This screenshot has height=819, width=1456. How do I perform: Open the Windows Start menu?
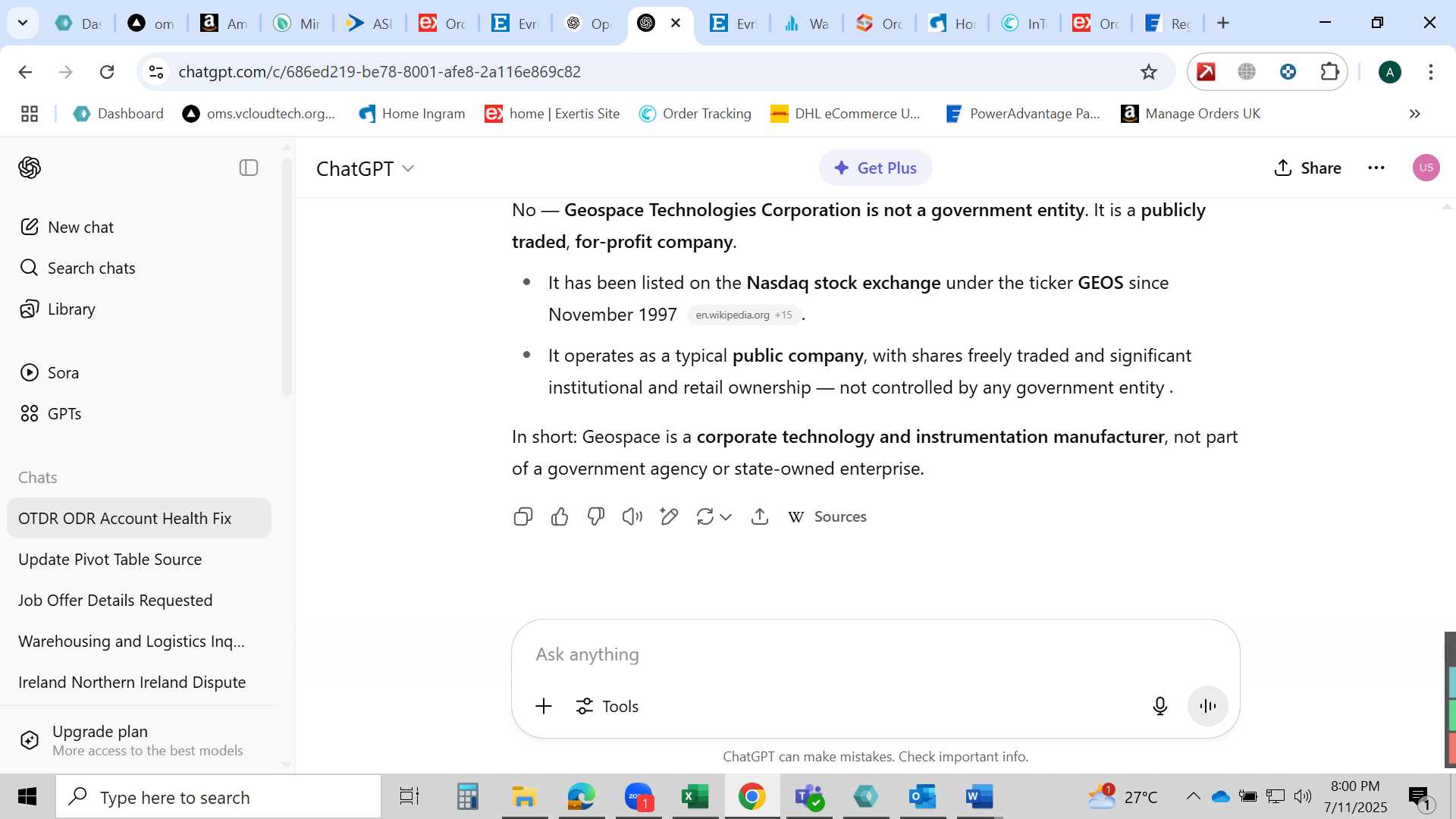pos(27,797)
